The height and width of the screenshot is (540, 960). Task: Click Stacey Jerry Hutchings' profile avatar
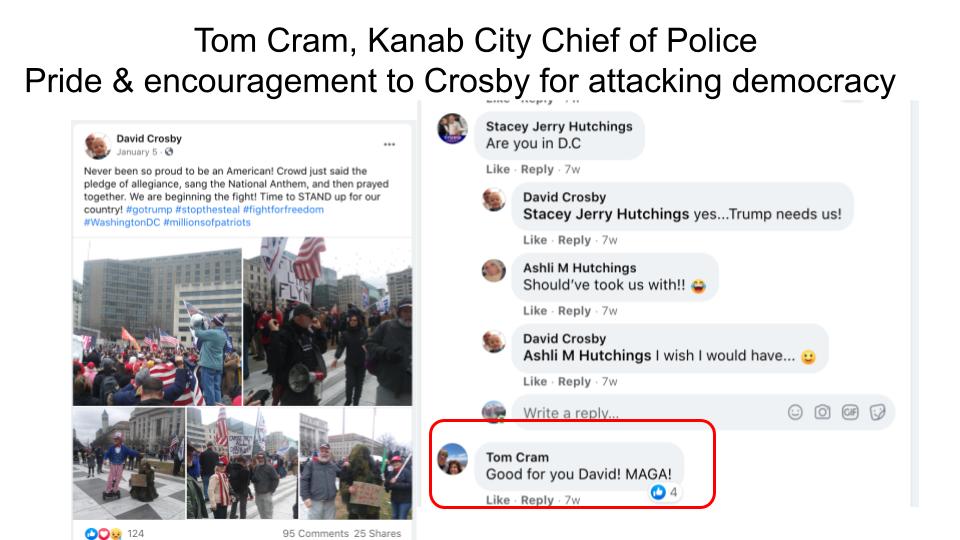452,129
